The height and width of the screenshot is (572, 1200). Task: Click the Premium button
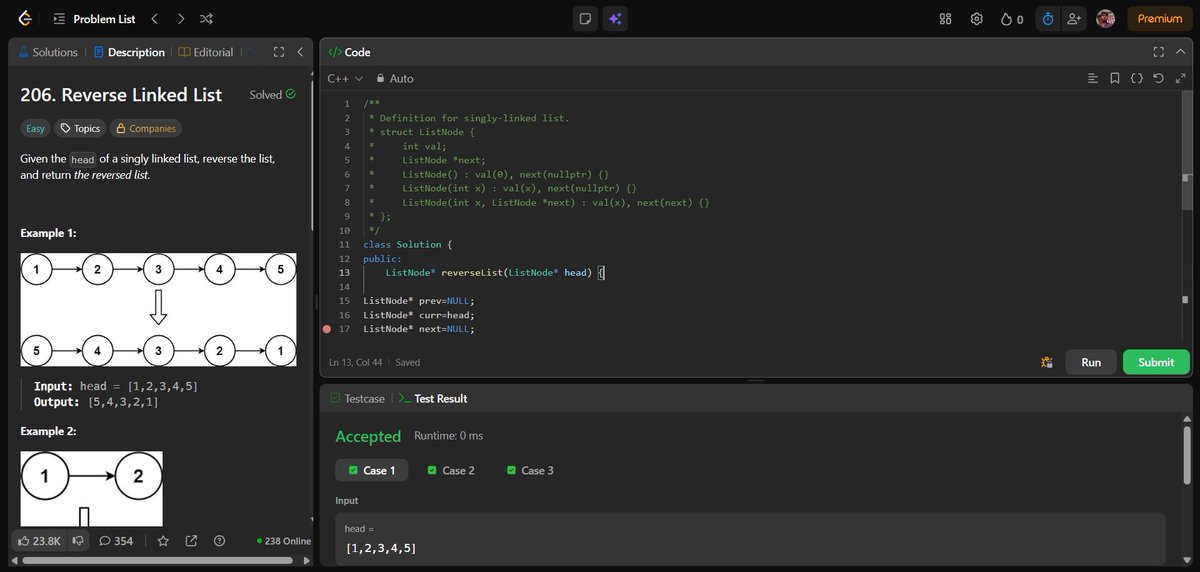coord(1160,19)
